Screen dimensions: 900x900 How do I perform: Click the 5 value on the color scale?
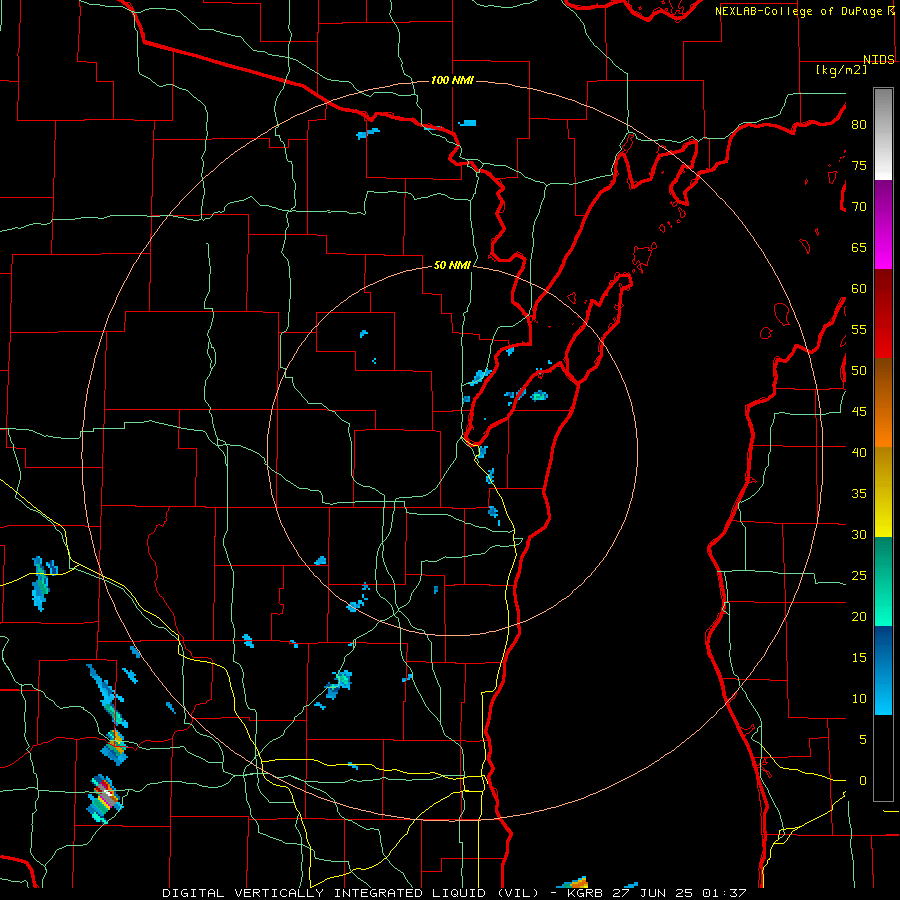[863, 739]
